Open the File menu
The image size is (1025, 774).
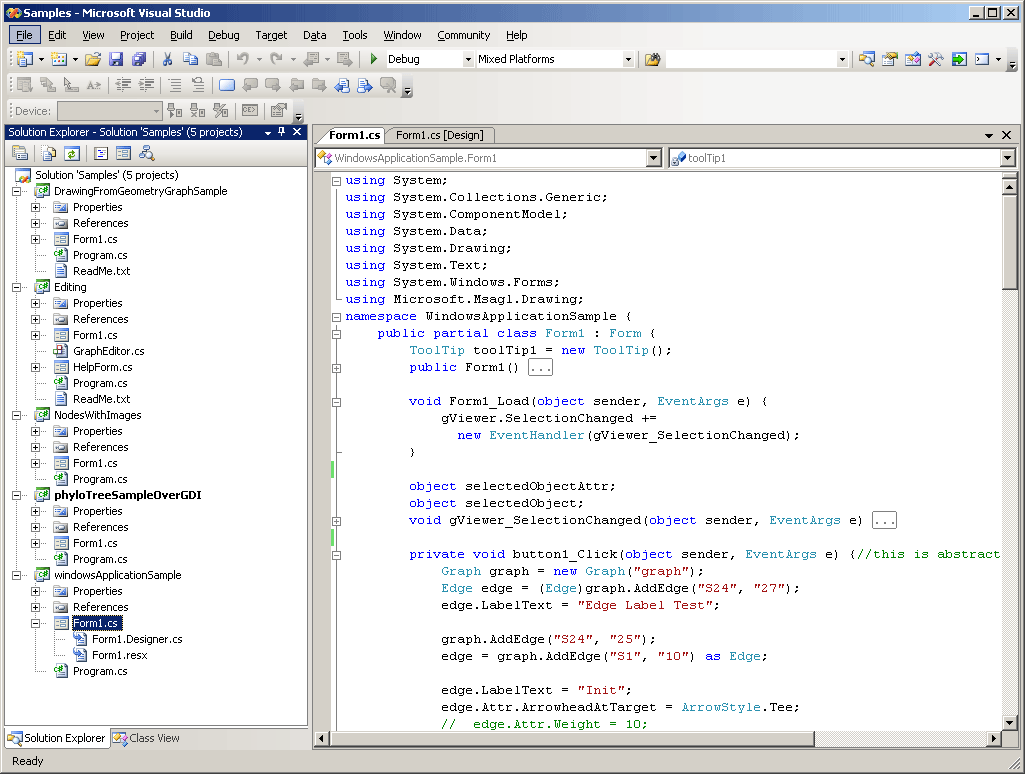24,35
